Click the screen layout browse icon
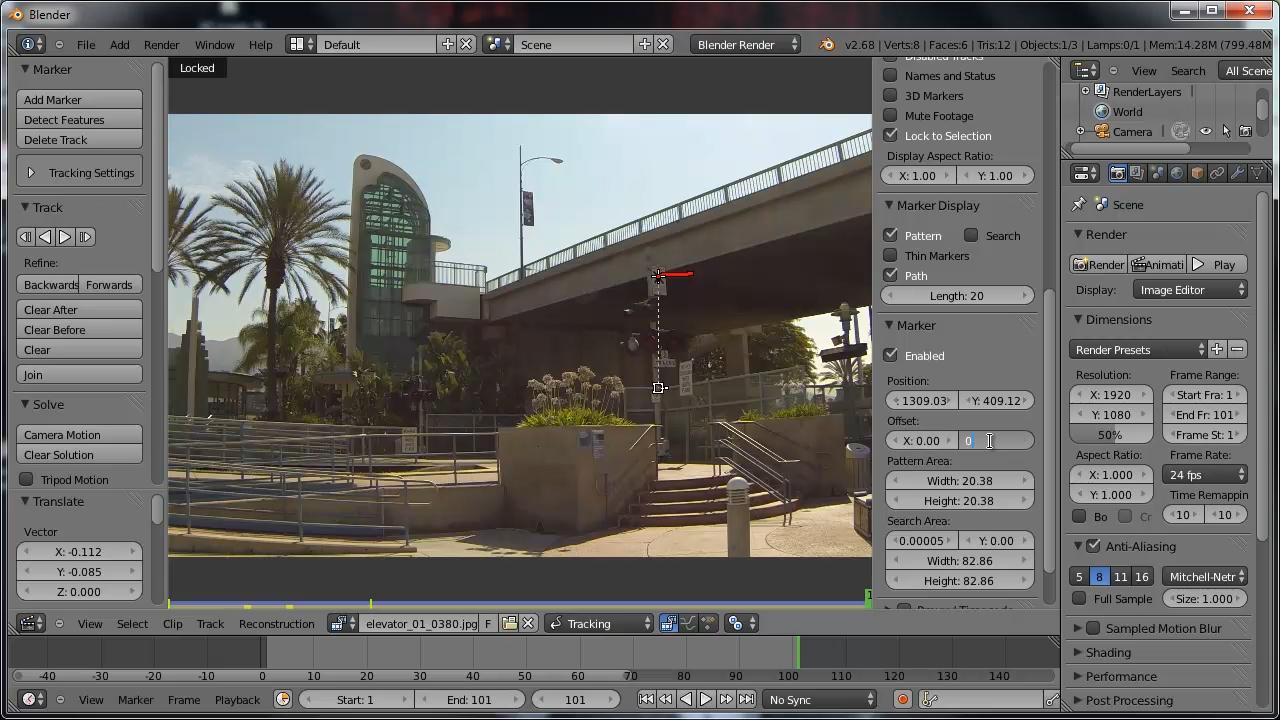 pyautogui.click(x=301, y=44)
